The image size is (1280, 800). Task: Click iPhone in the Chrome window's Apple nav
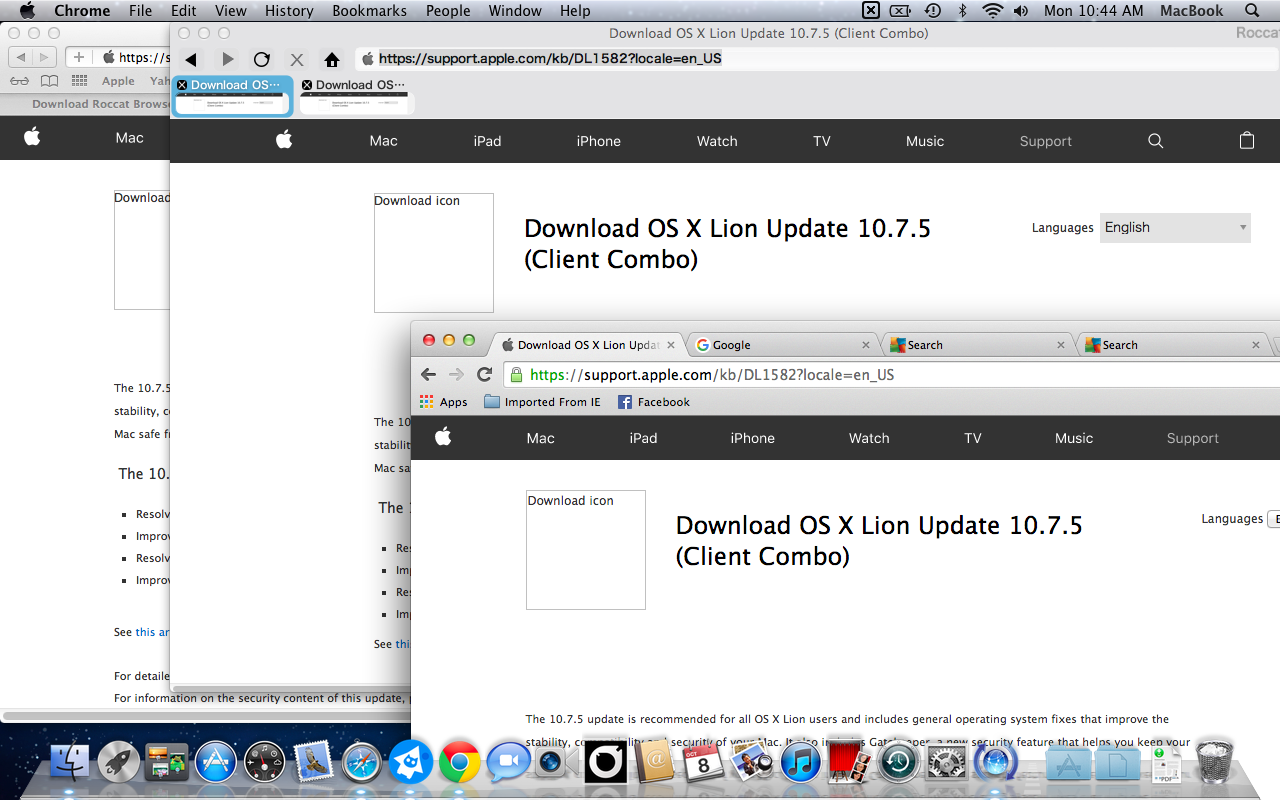coord(753,438)
